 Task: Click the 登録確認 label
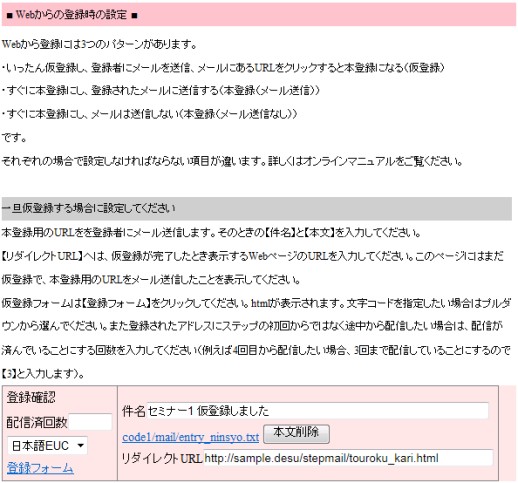point(31,397)
